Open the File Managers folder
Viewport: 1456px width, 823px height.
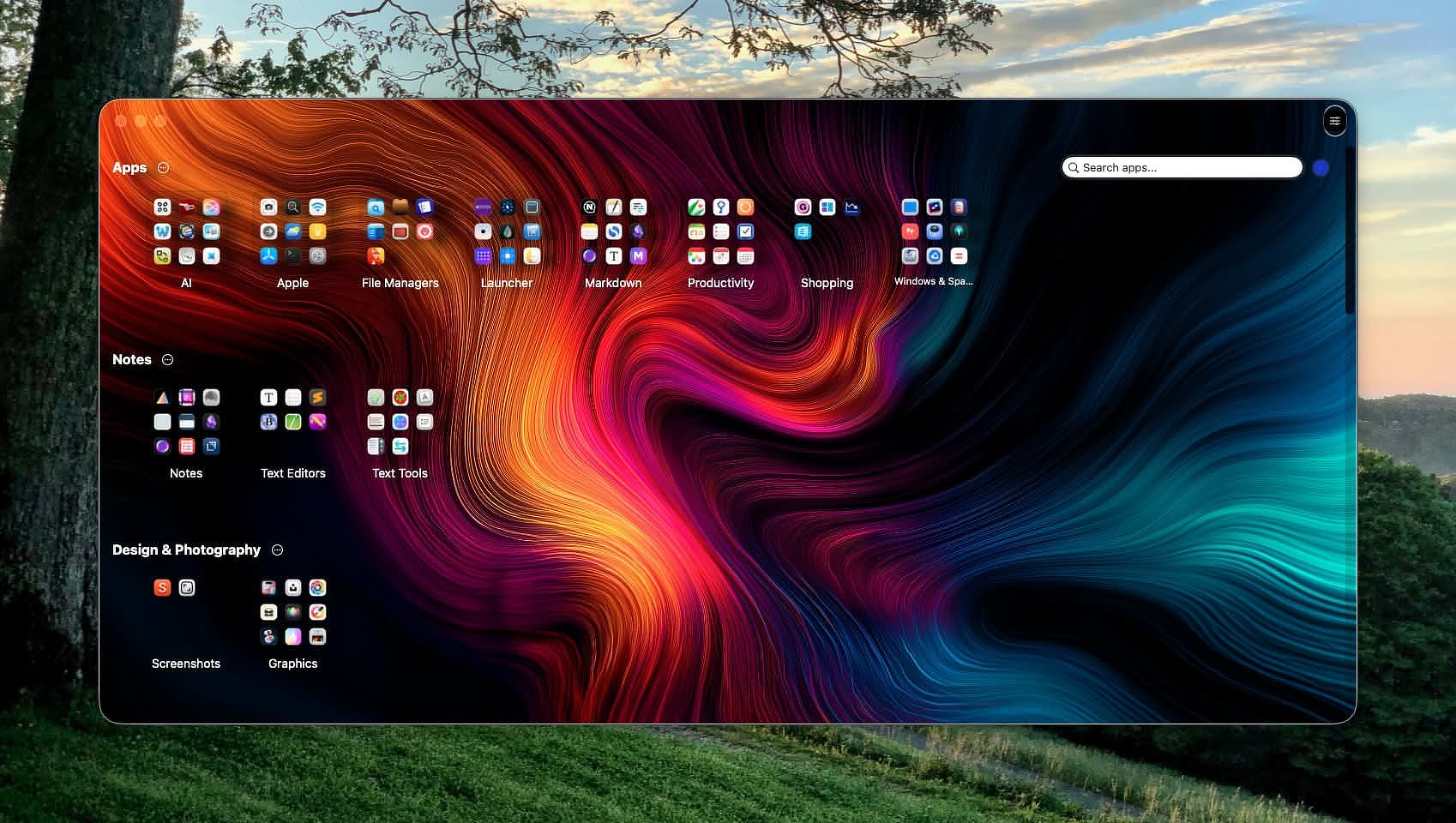[400, 232]
